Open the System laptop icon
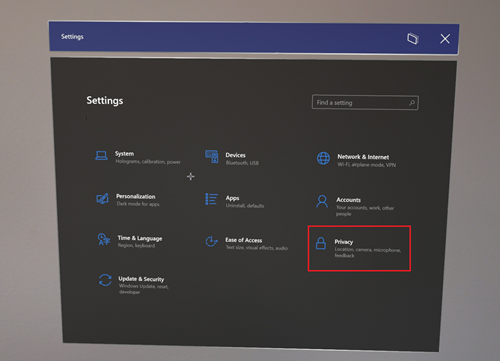This screenshot has width=500, height=361. 101,155
